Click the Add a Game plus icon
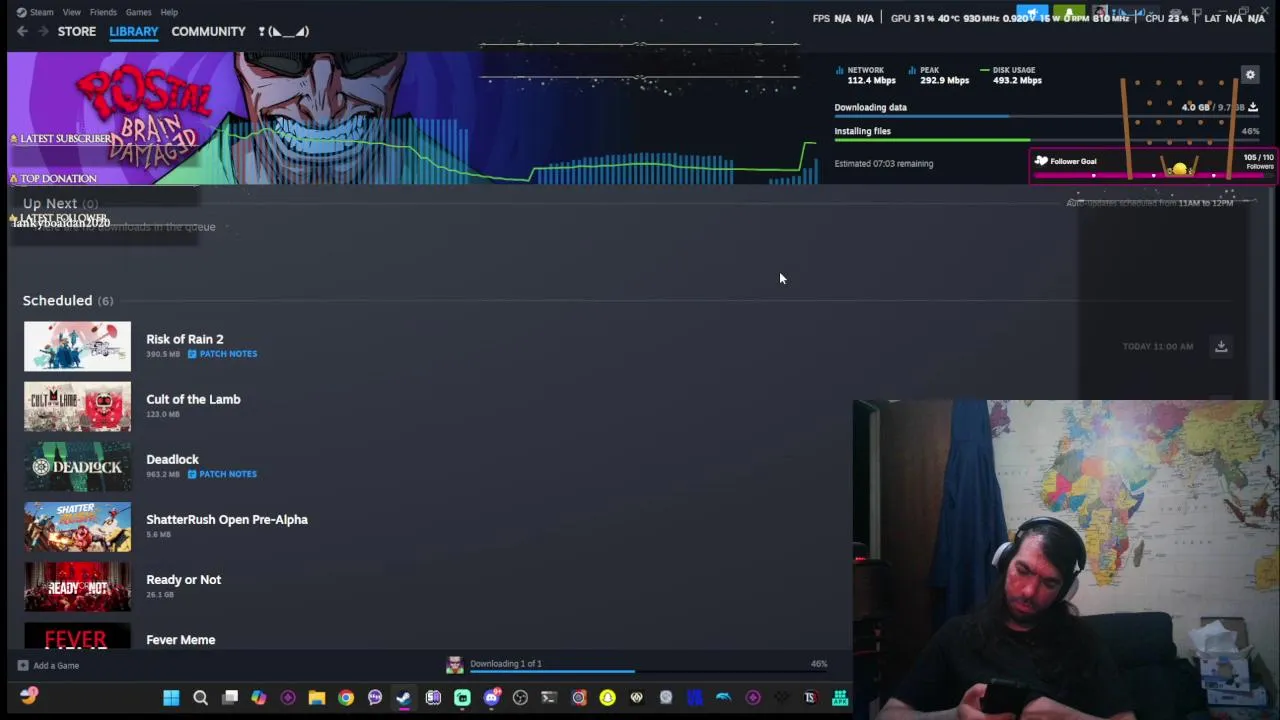The width and height of the screenshot is (1280, 720). (22, 665)
